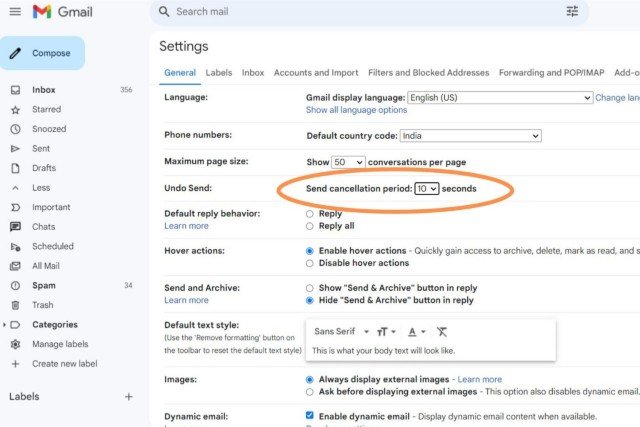Open Forwarding and POP/IMAP tab
The height and width of the screenshot is (427, 640).
click(551, 73)
